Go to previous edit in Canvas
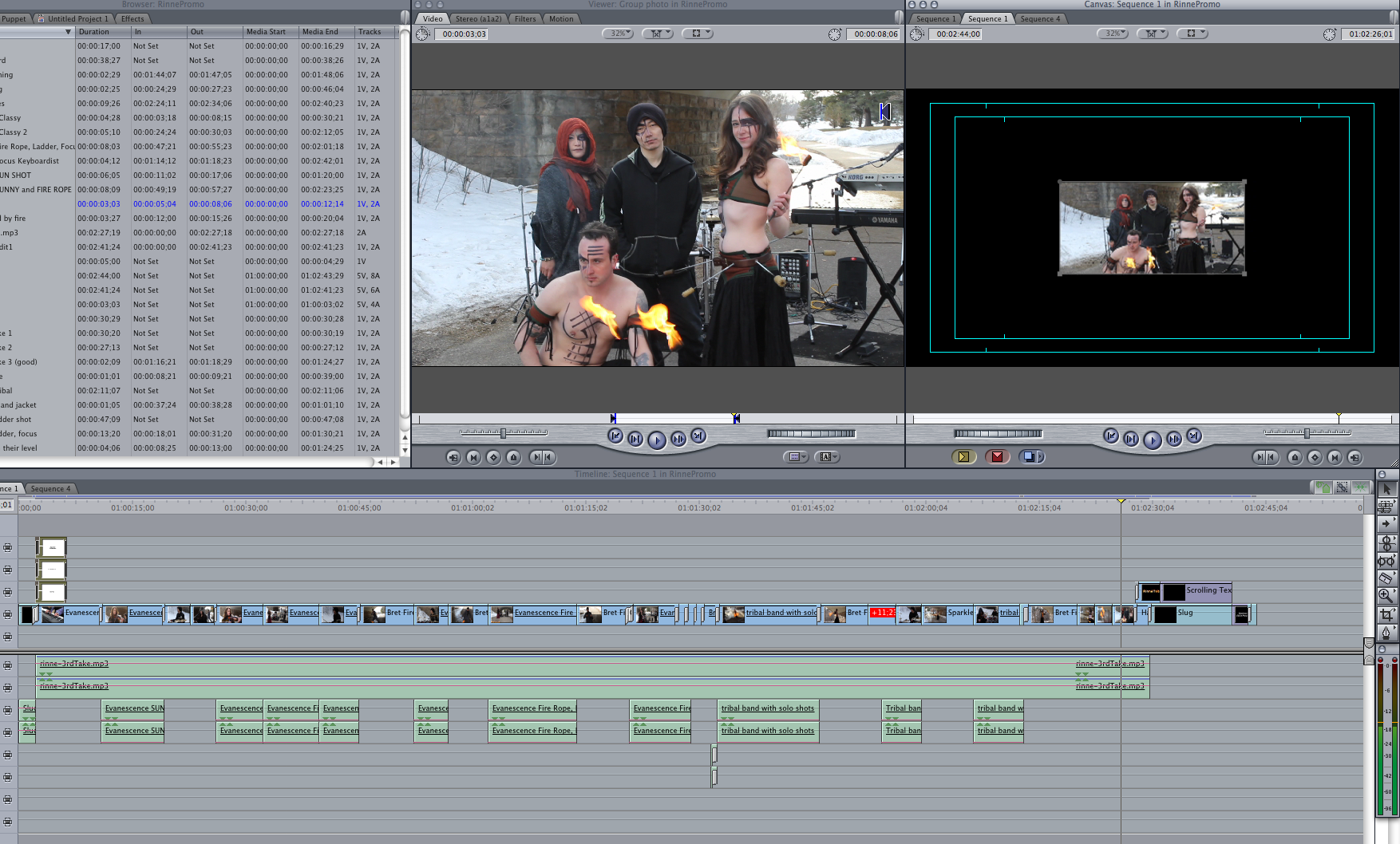1400x844 pixels. [1110, 436]
